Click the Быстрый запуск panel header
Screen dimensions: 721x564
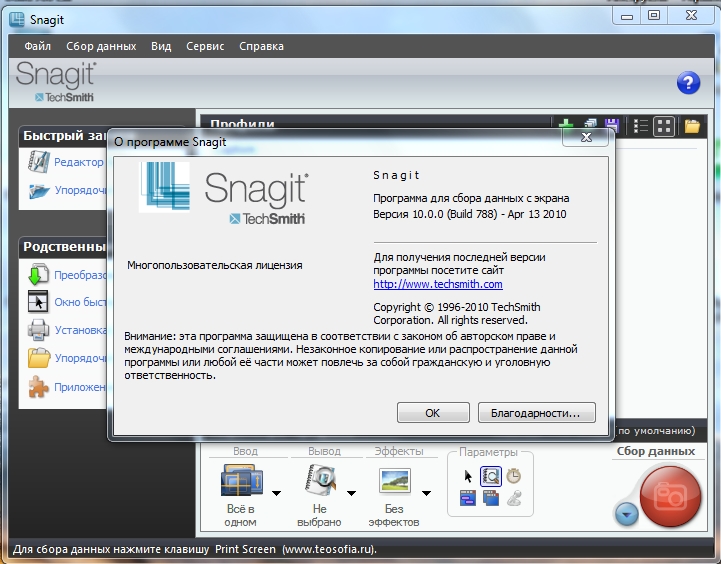coord(64,136)
